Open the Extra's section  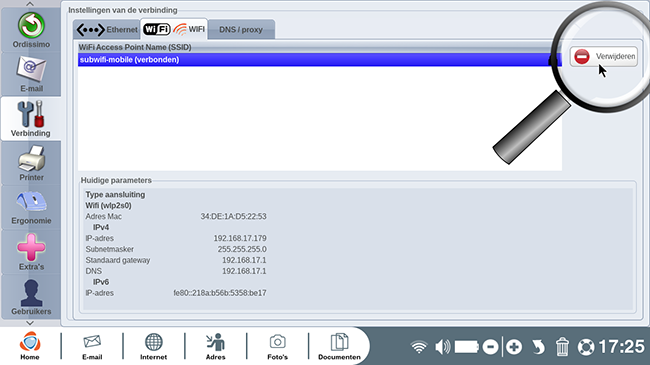pyautogui.click(x=31, y=252)
